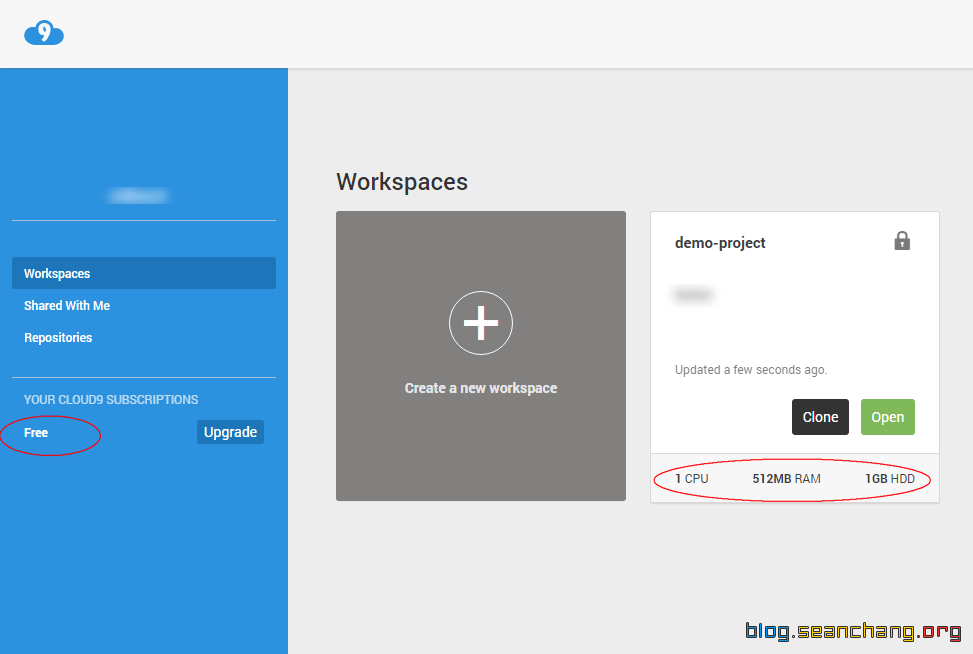Click 'Updated a few seconds ago' text

tap(751, 370)
